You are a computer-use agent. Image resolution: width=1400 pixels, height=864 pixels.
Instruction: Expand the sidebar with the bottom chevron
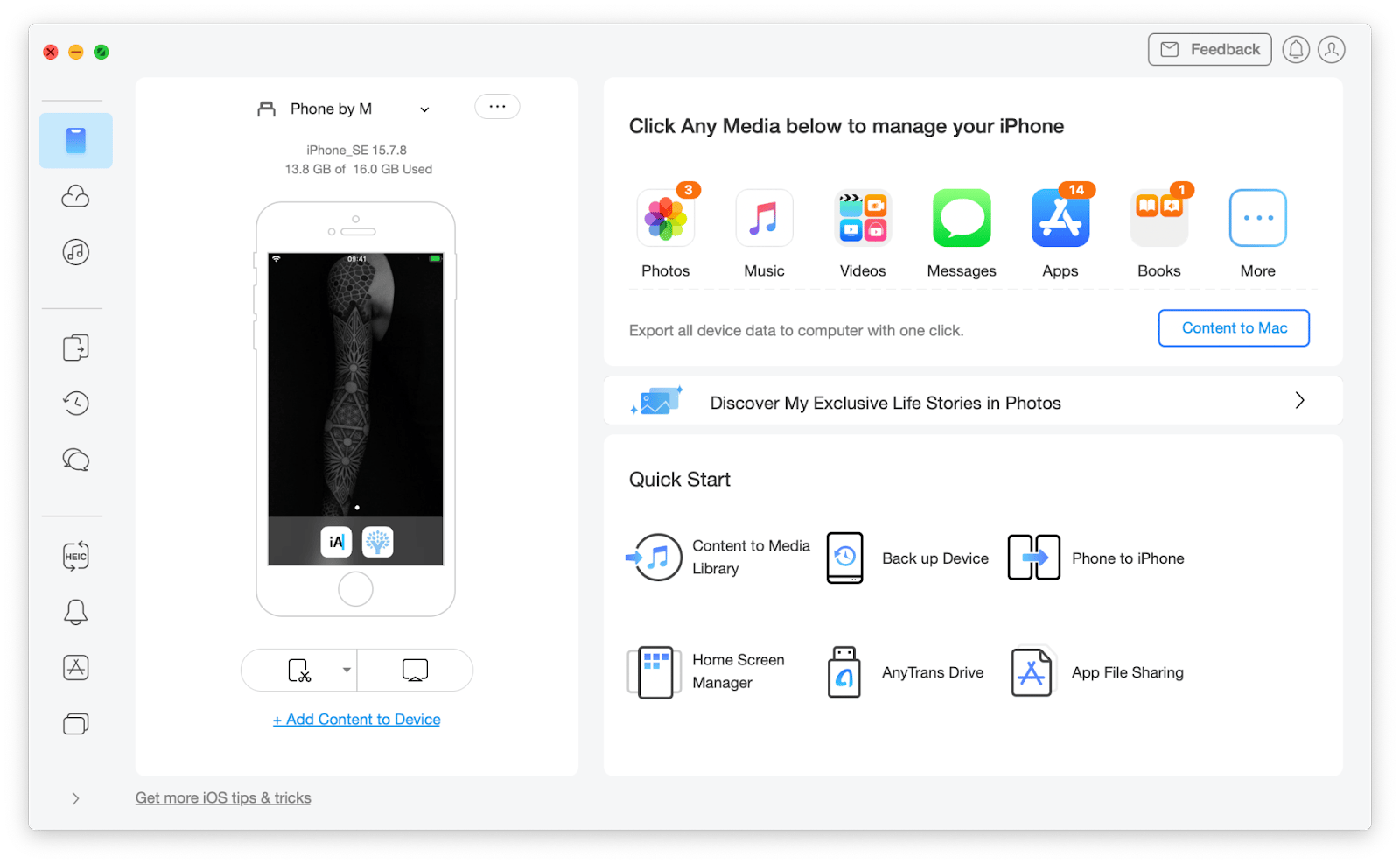tap(76, 798)
